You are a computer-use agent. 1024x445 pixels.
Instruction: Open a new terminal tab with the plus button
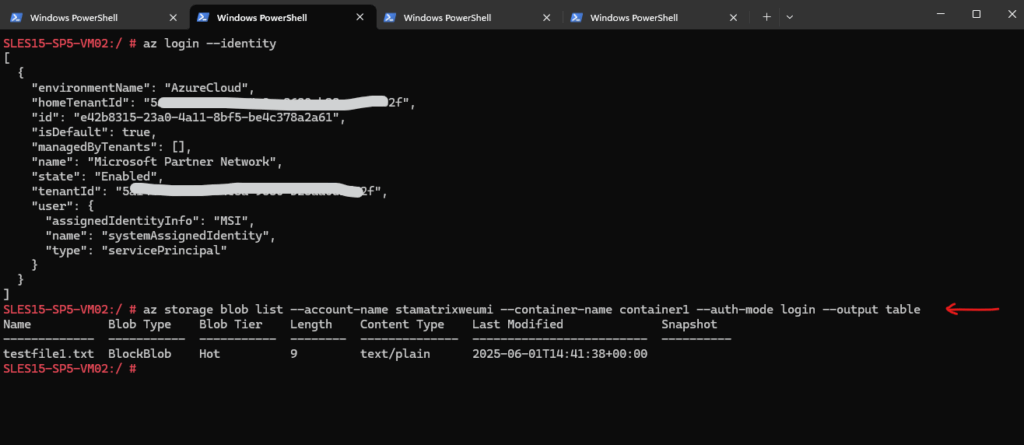(767, 17)
